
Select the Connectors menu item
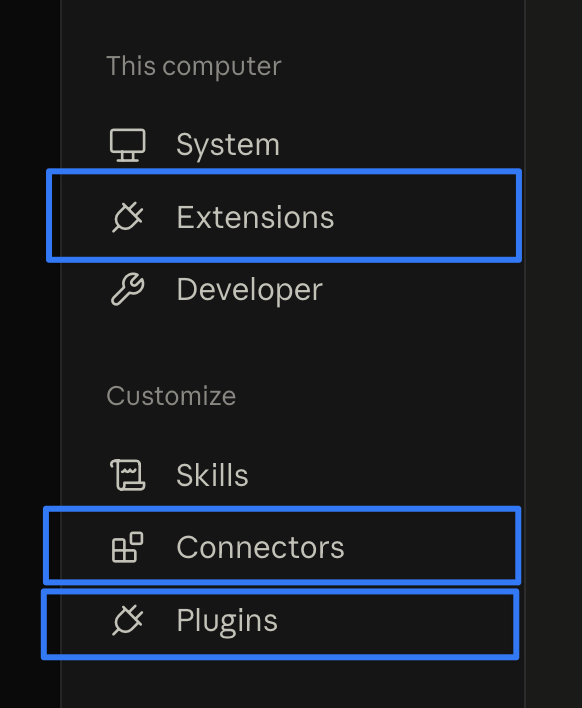tap(282, 545)
